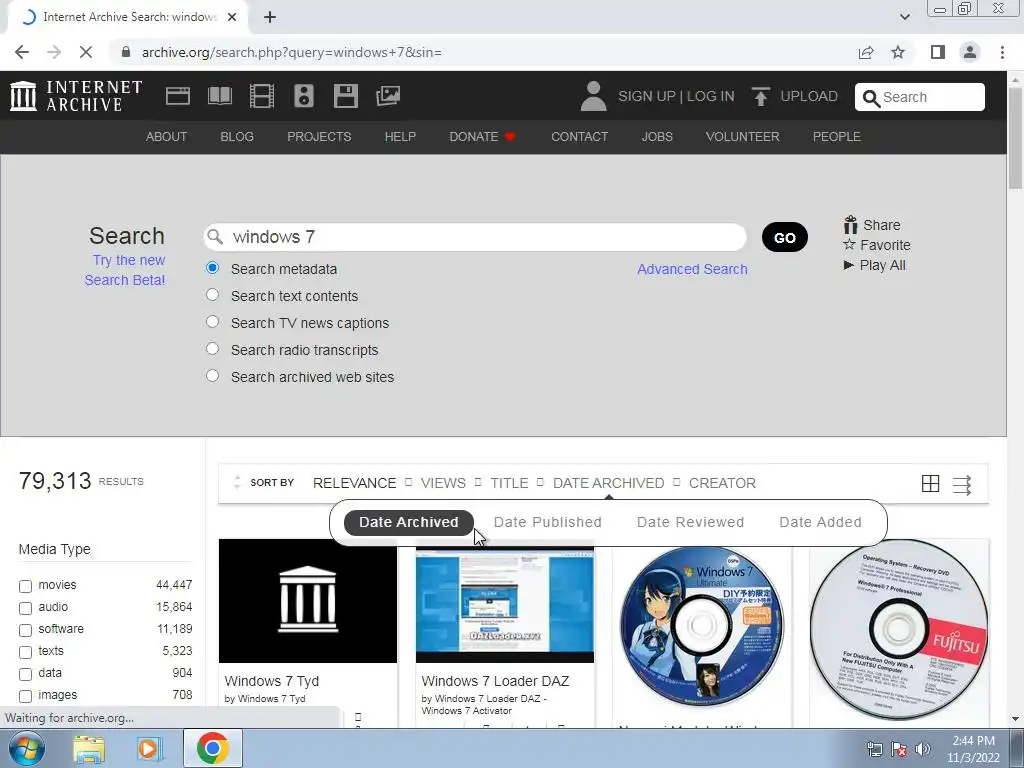
Task: Open Chrome three-dot menu
Action: click(1002, 52)
